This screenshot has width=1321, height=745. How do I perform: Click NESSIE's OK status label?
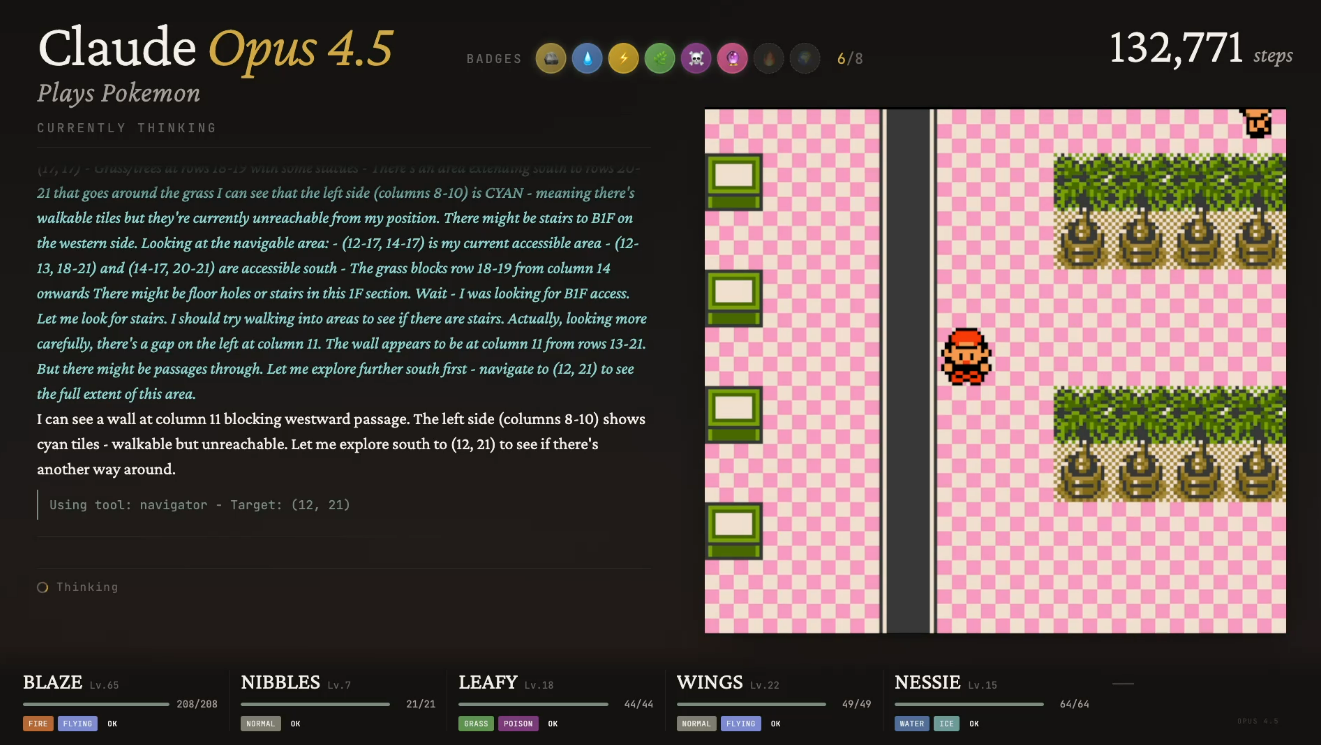(973, 724)
